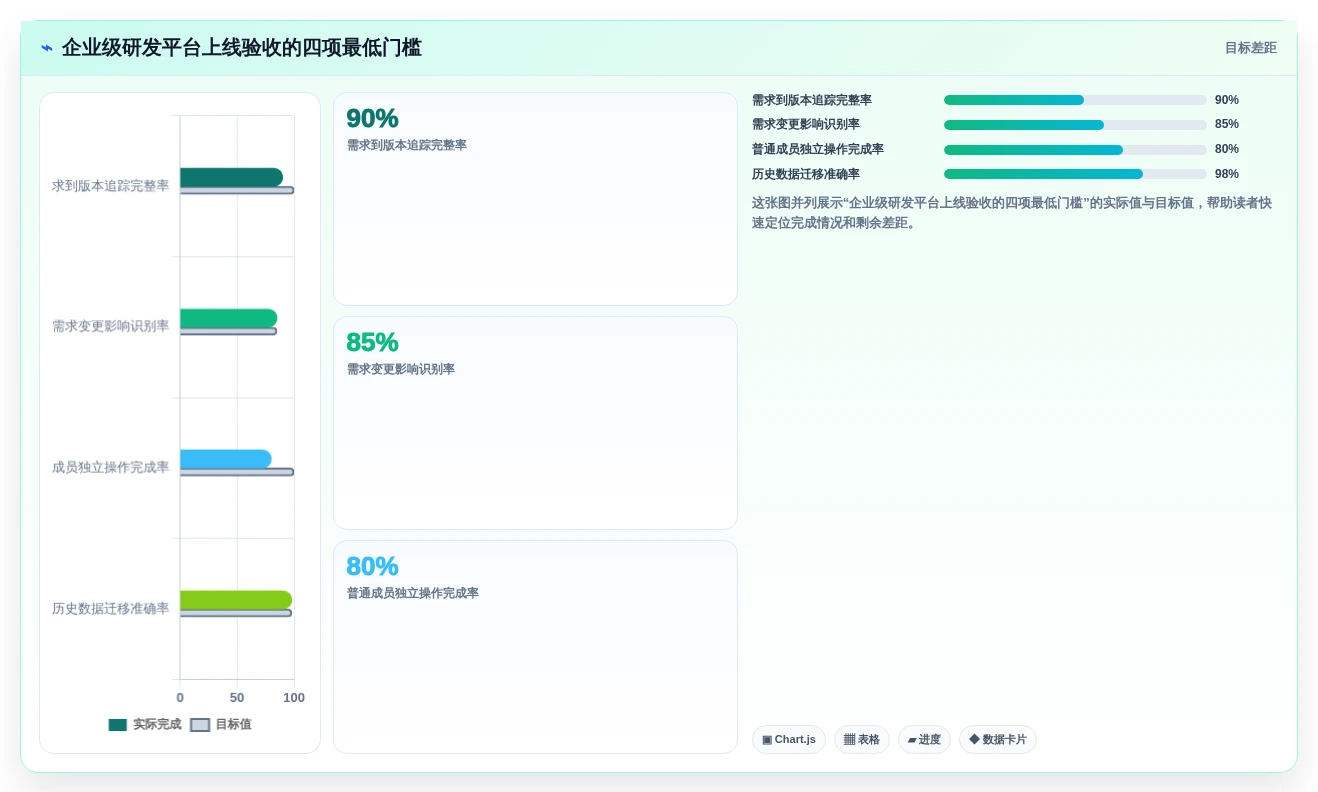Click the lime 历史数据迁移准确率 chart bar
This screenshot has height=792, width=1318.
pos(236,600)
